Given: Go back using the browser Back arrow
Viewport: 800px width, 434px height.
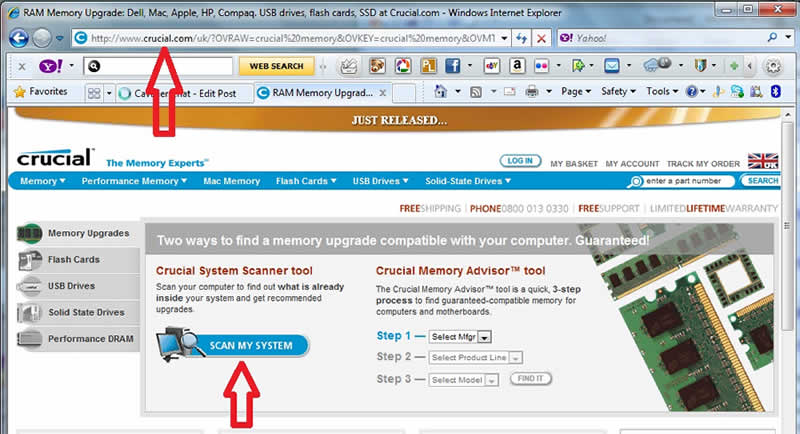Looking at the screenshot, I should (18, 38).
